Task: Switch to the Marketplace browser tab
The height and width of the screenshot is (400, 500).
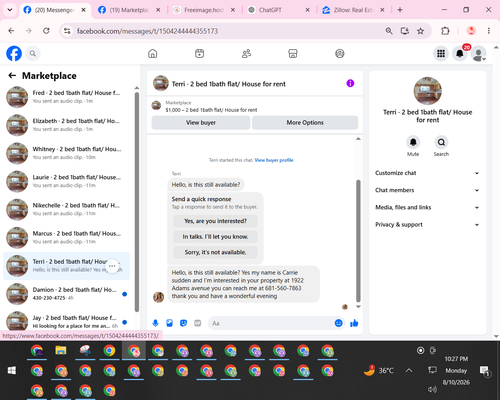Action: (129, 10)
